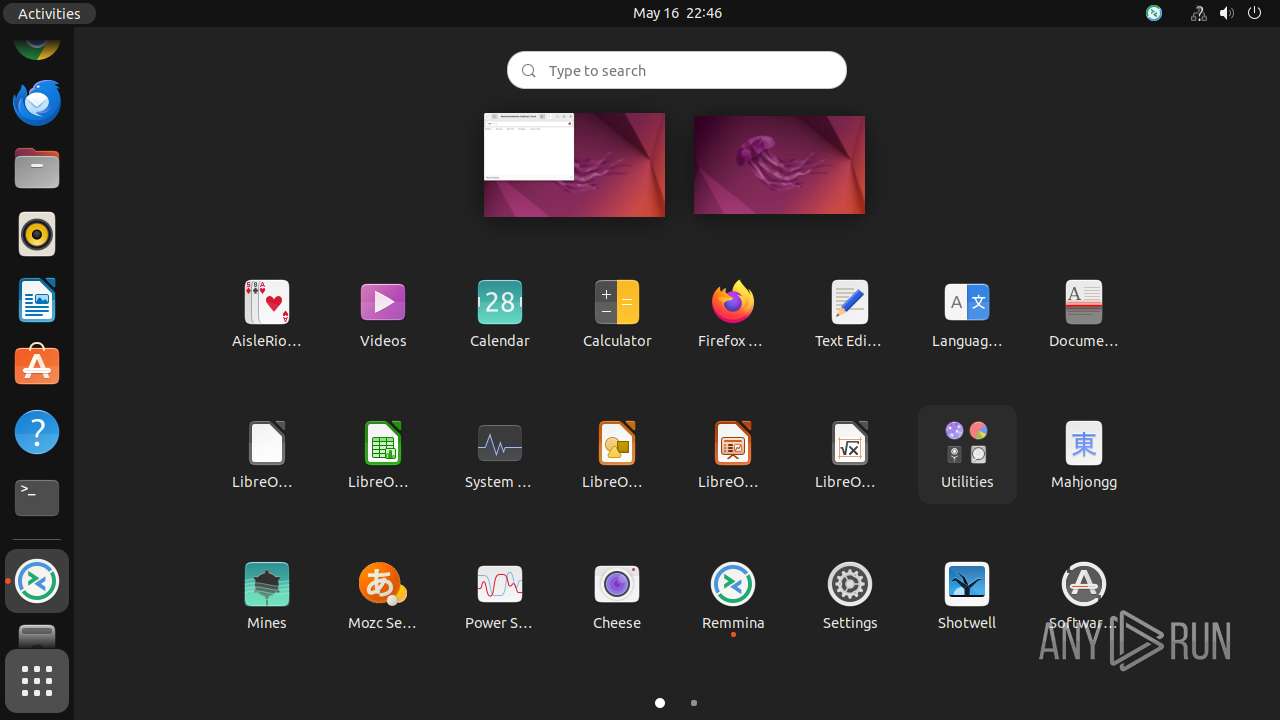
Task: Switch to the empty second workspace thumbnail
Action: (x=779, y=165)
